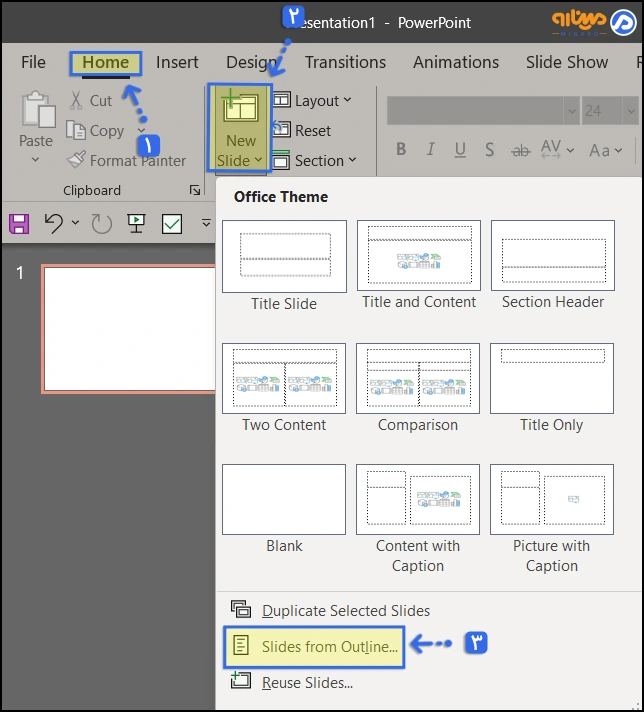Click the Duplicate Selected Slides icon

241,609
